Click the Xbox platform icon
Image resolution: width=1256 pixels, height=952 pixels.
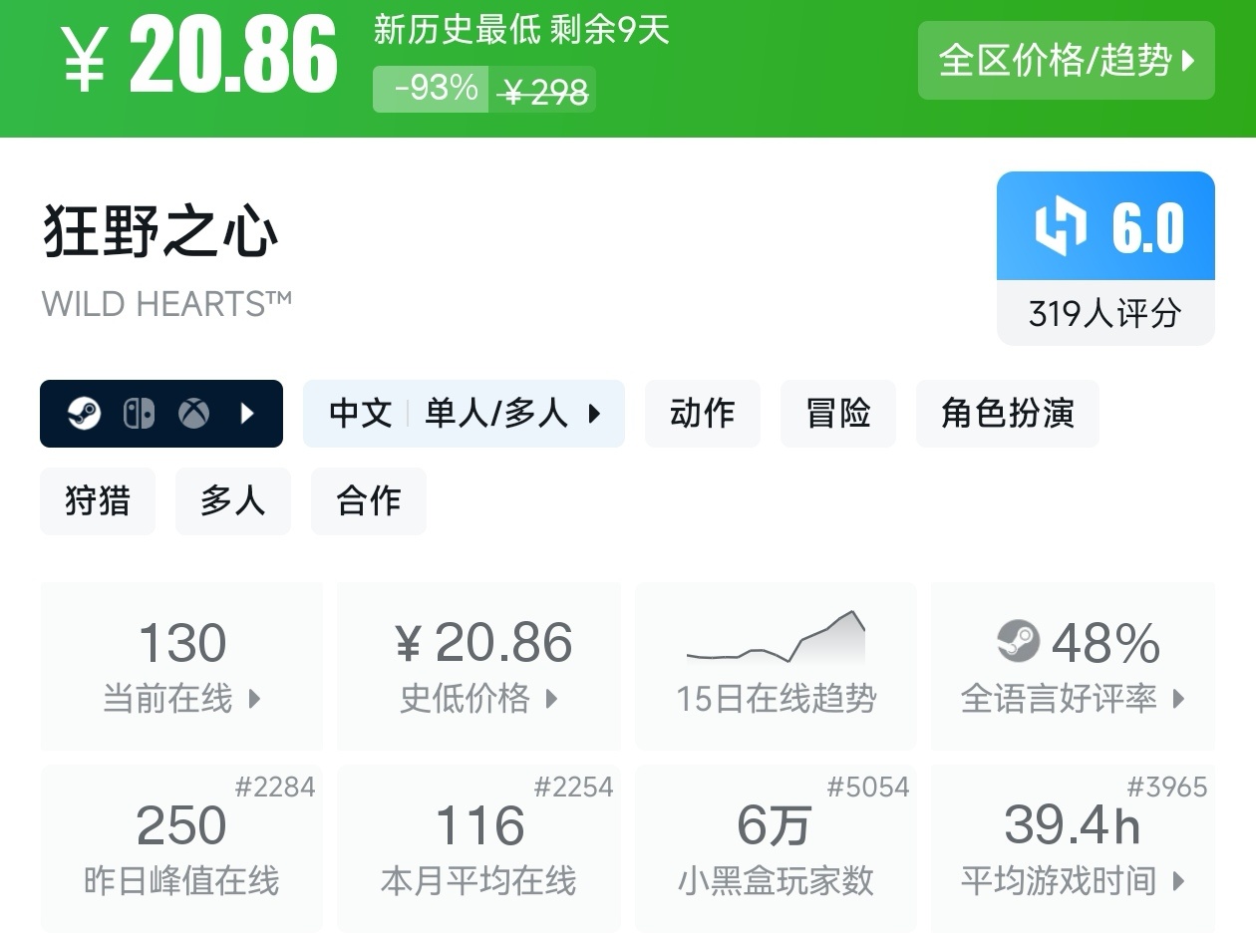click(193, 413)
